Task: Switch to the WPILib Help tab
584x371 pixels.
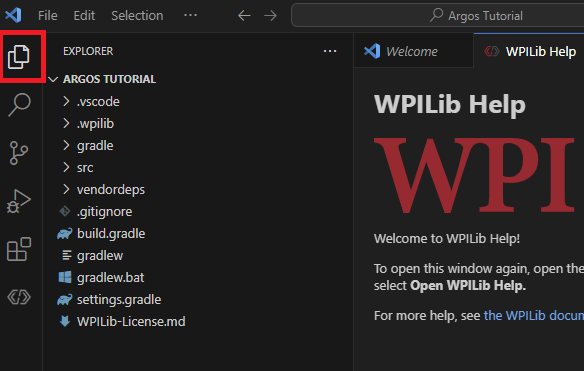Action: pyautogui.click(x=529, y=51)
